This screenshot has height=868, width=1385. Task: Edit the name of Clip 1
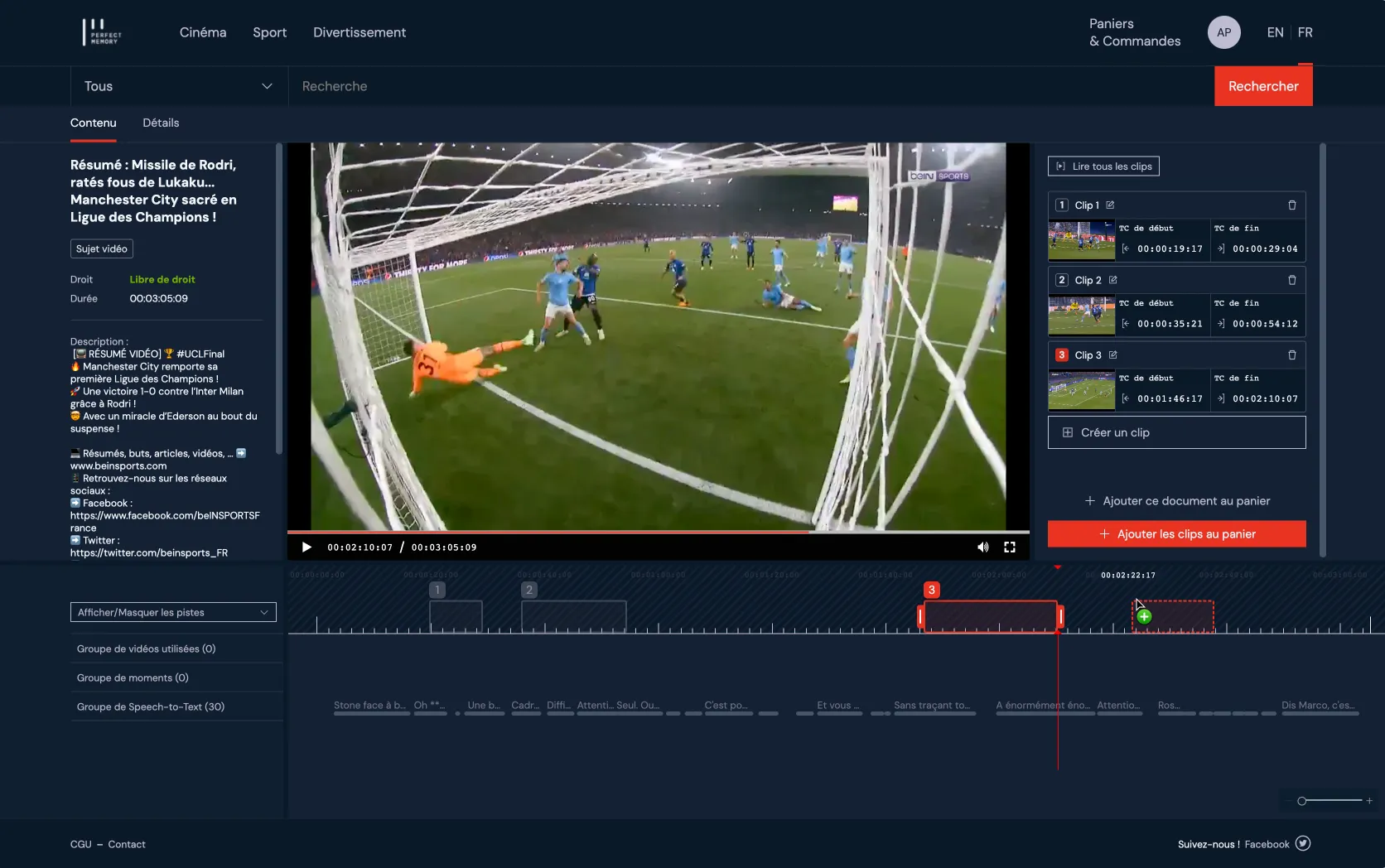(1110, 205)
